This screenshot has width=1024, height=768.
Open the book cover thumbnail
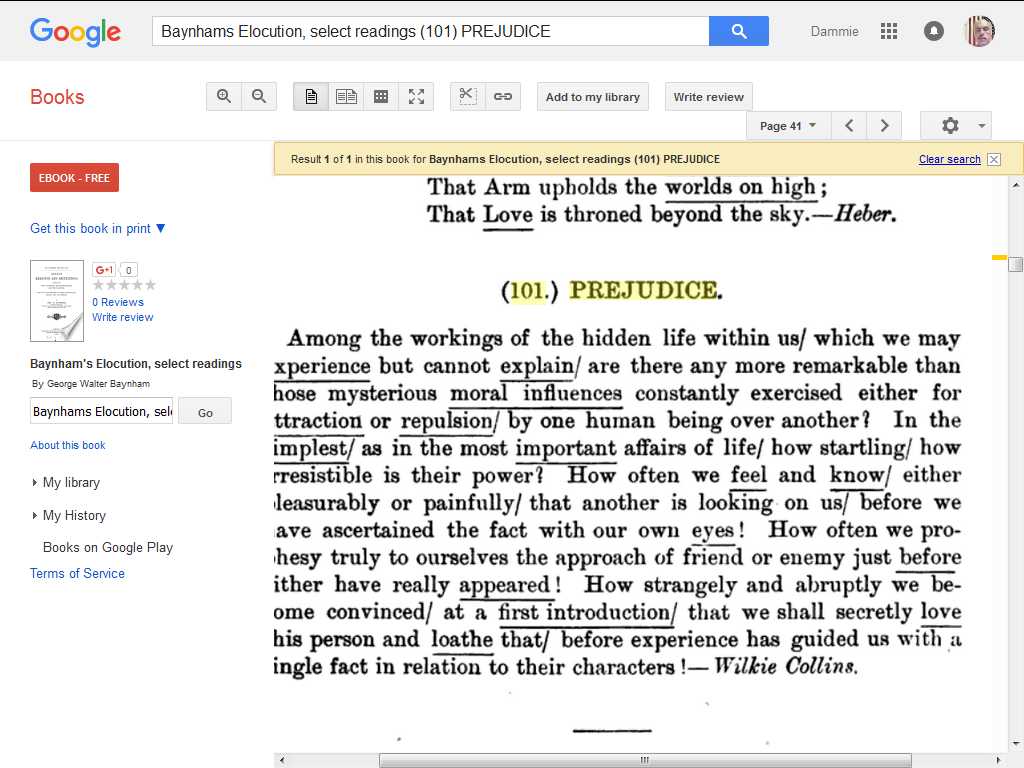57,301
